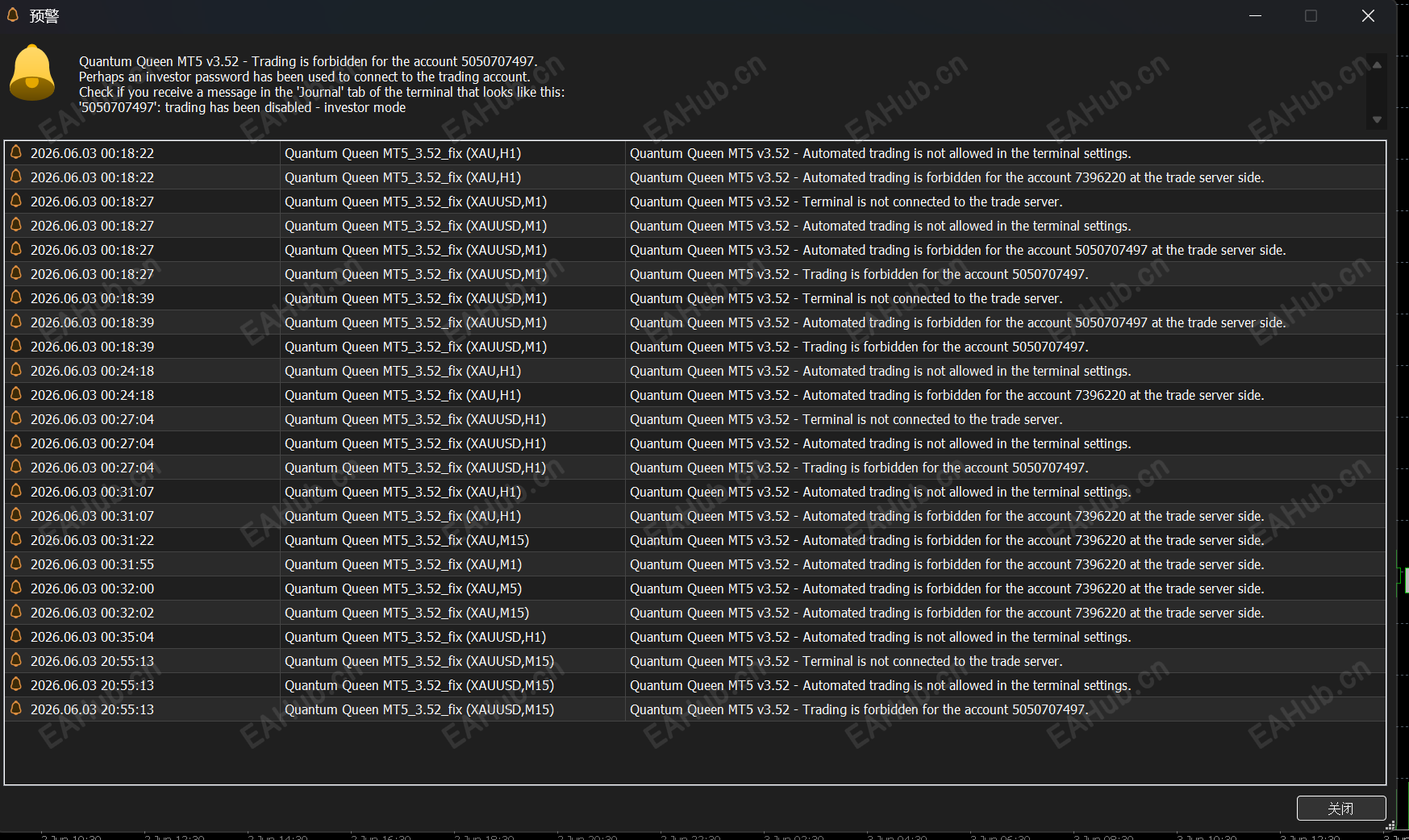Click 00:32:00 message about account 7396220

[947, 588]
